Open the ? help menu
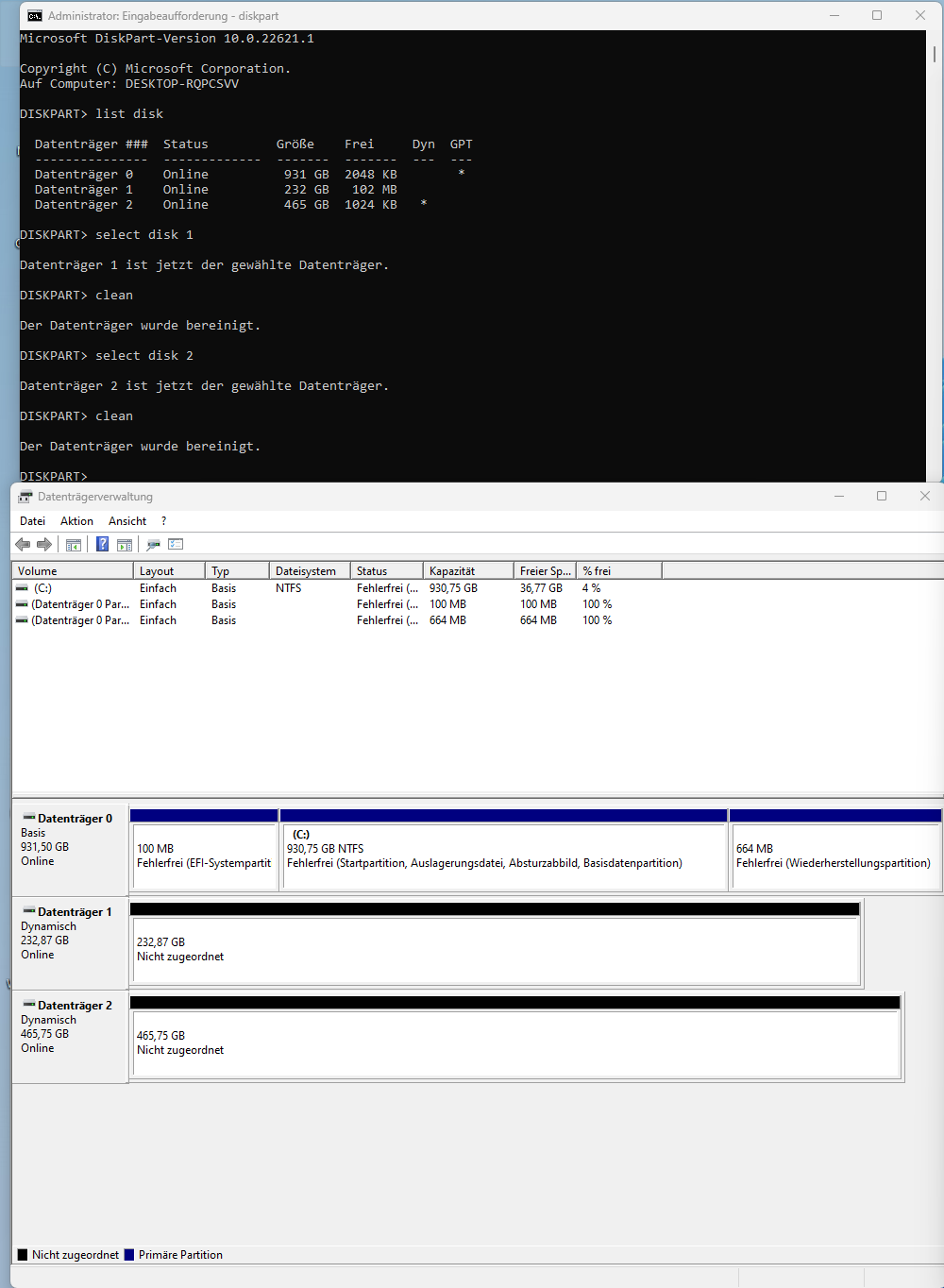944x1288 pixels. pos(163,521)
